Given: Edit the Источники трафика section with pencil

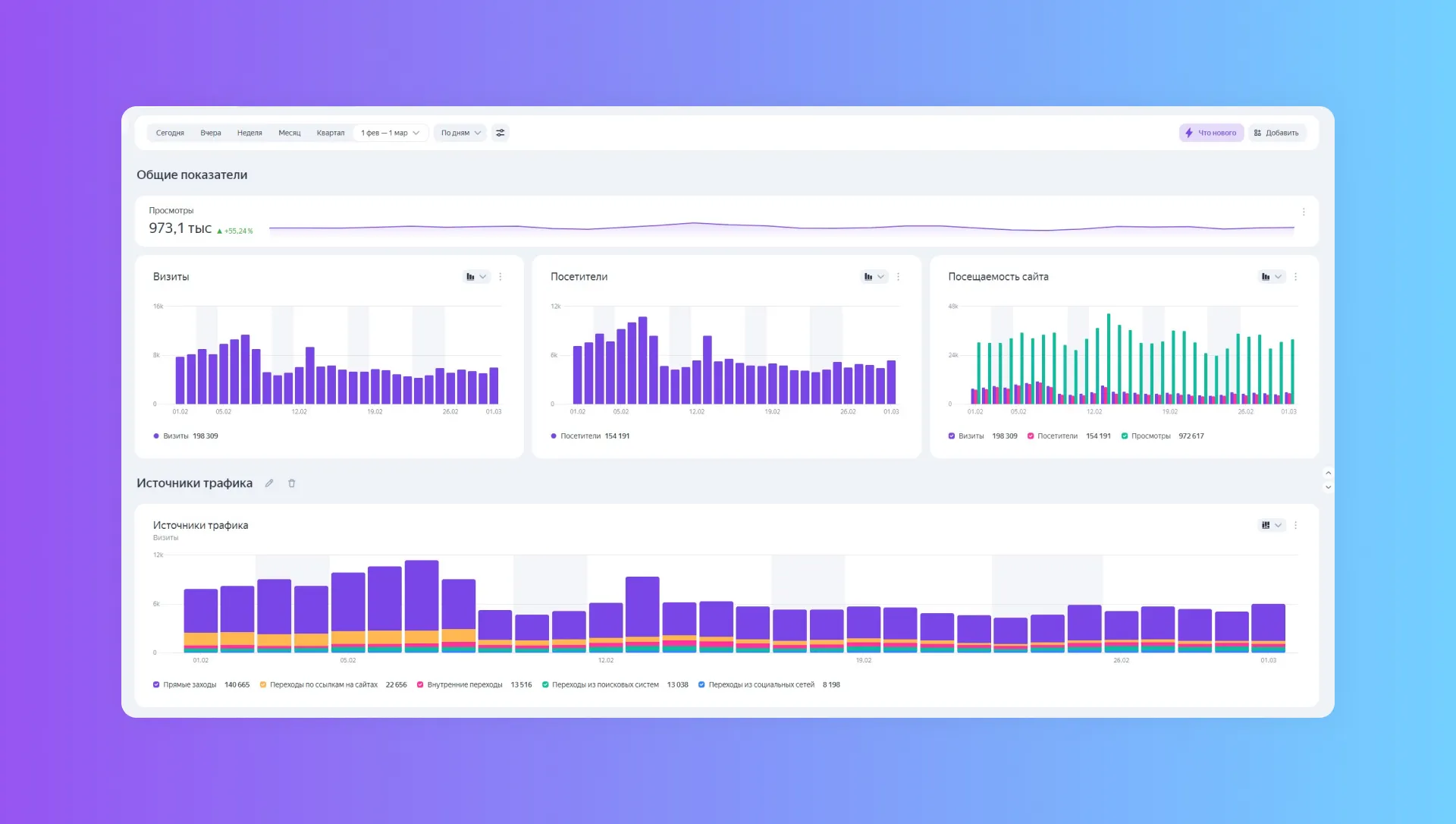Looking at the screenshot, I should (x=269, y=483).
